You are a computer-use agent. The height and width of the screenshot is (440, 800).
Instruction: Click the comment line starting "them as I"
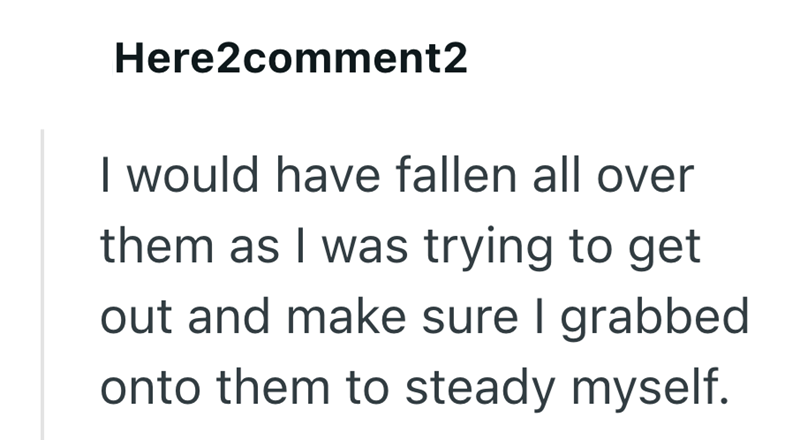(400, 247)
